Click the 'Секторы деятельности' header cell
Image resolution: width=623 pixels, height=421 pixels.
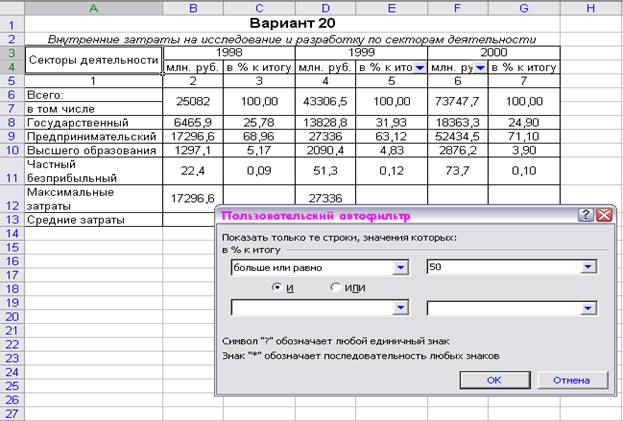point(93,60)
